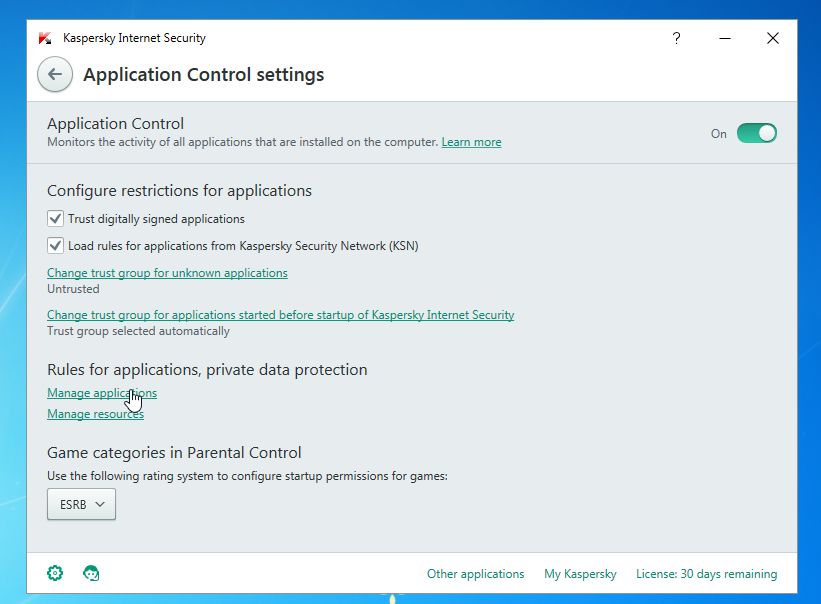Uncheck Trust digitally signed applications
The height and width of the screenshot is (604, 821).
point(56,218)
